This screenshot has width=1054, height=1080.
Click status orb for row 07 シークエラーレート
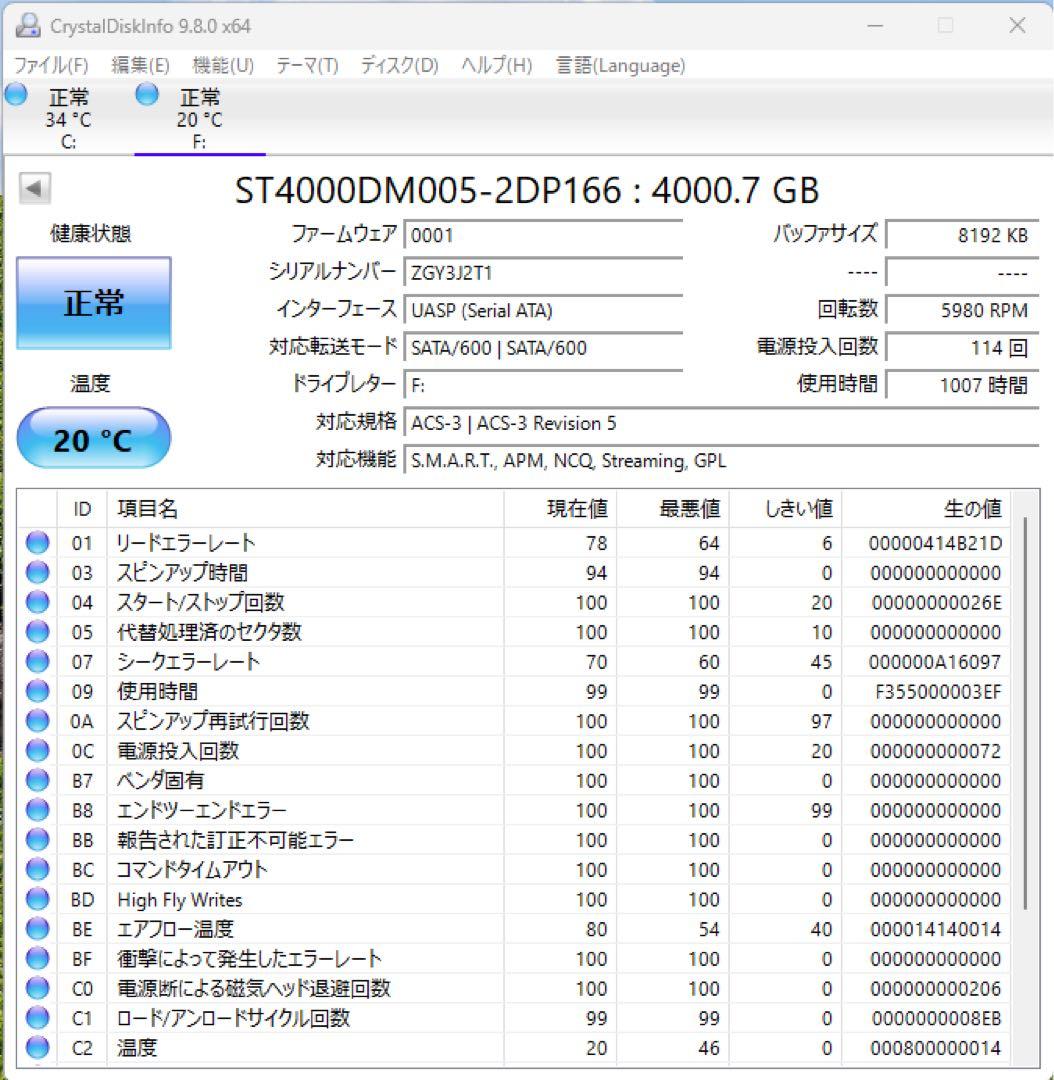pos(38,661)
